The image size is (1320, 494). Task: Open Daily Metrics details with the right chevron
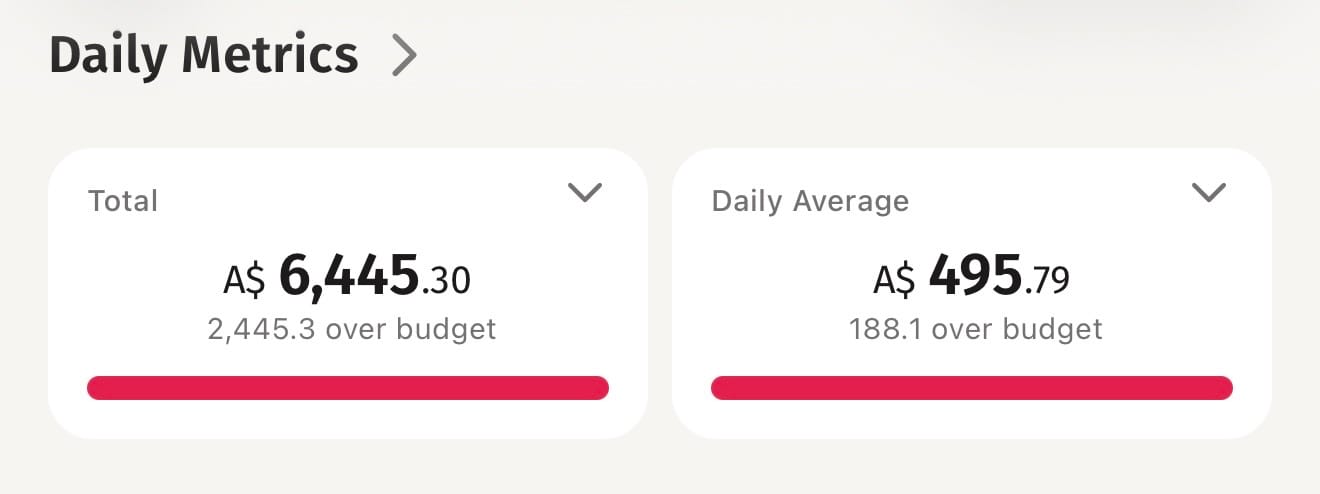pyautogui.click(x=404, y=56)
